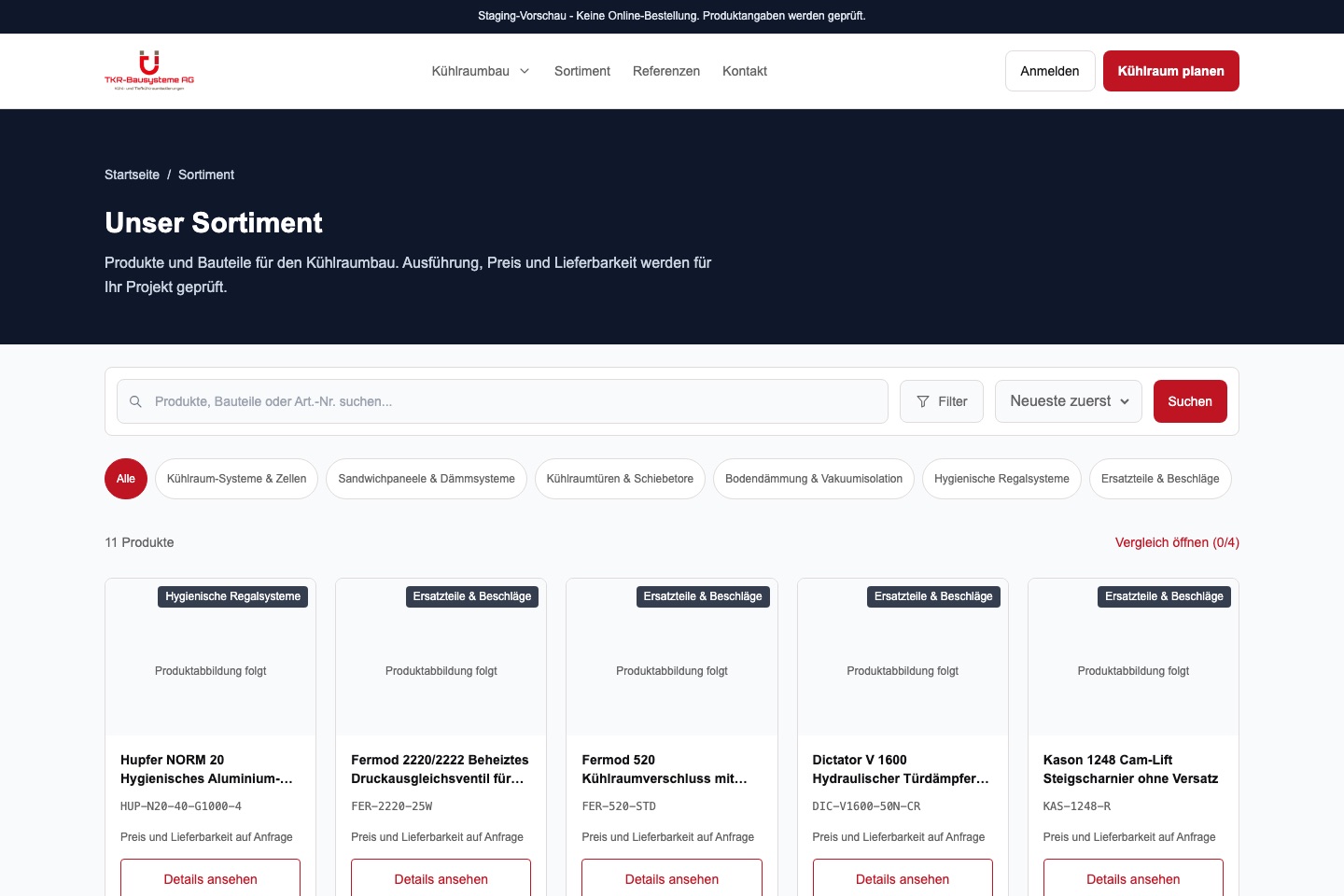View details of Fermod 2220/2222 valve
Image resolution: width=1344 pixels, height=896 pixels.
click(x=441, y=878)
